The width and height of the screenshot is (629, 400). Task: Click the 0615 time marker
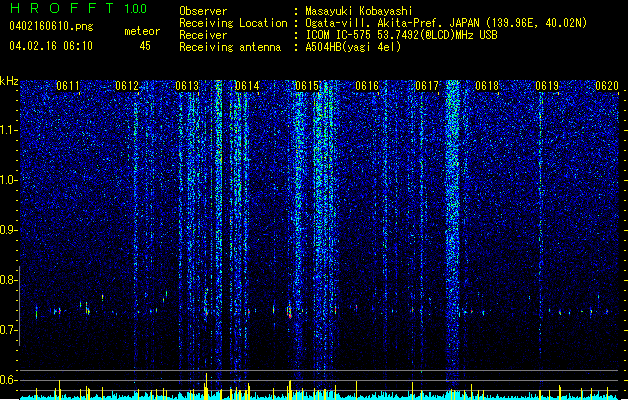pos(307,86)
